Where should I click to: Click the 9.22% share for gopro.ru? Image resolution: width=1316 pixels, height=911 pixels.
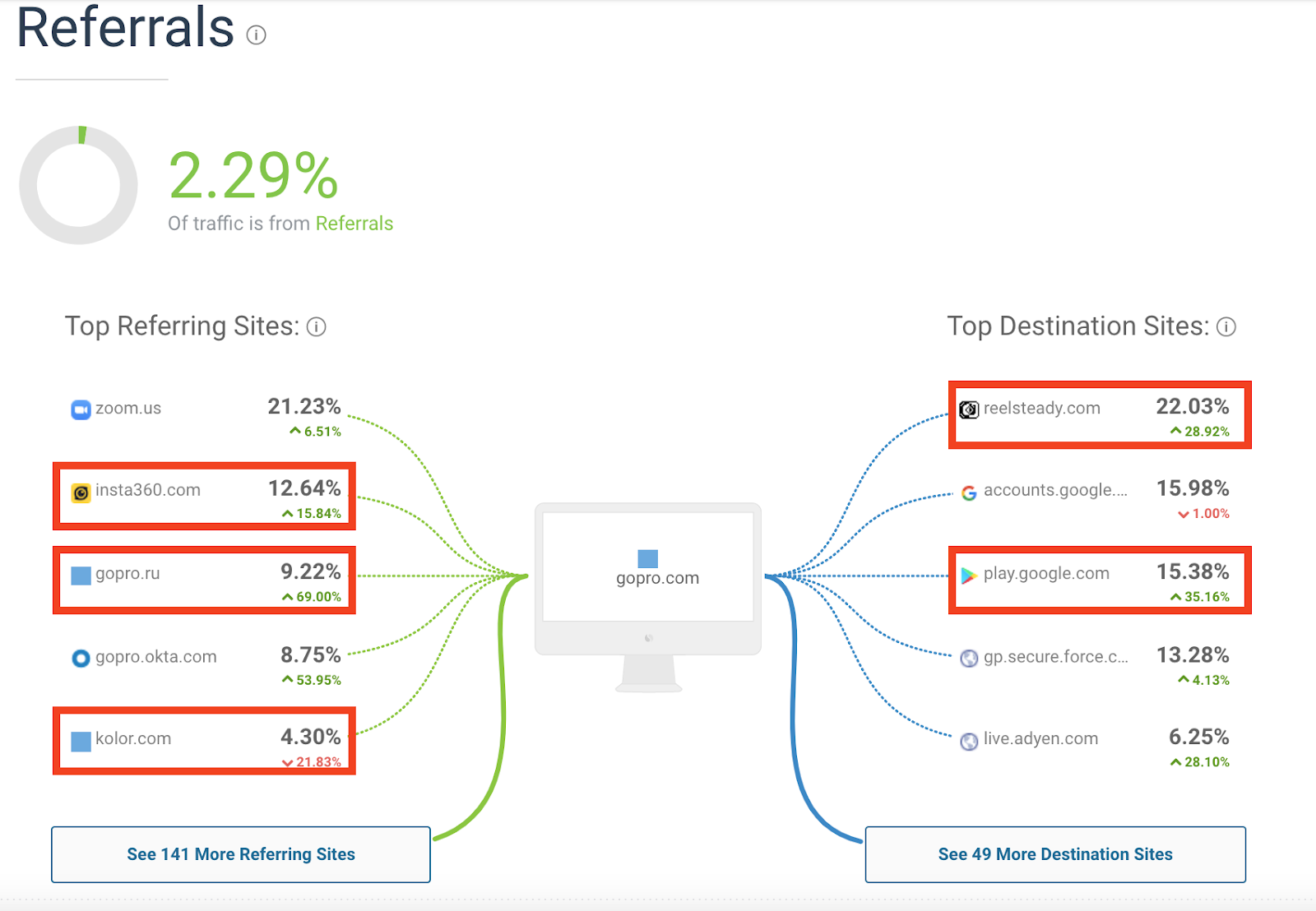click(311, 571)
